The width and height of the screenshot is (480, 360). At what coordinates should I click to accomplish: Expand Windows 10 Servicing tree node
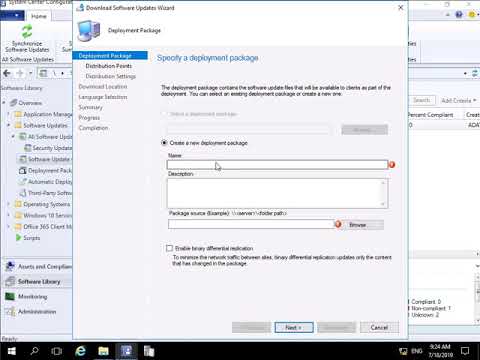(9, 216)
